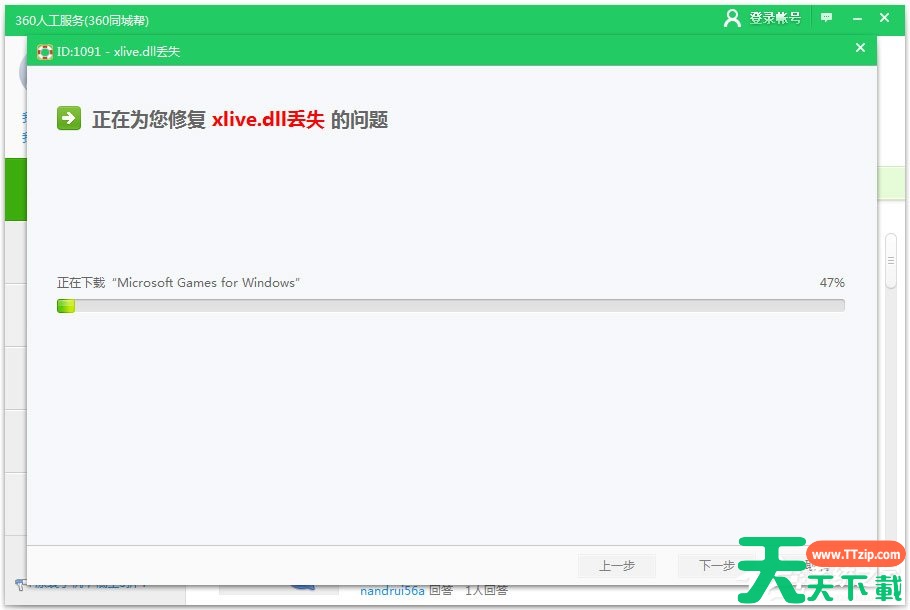Click the 360人工服务(360同城帮) window title
The image size is (910, 610).
click(x=82, y=20)
